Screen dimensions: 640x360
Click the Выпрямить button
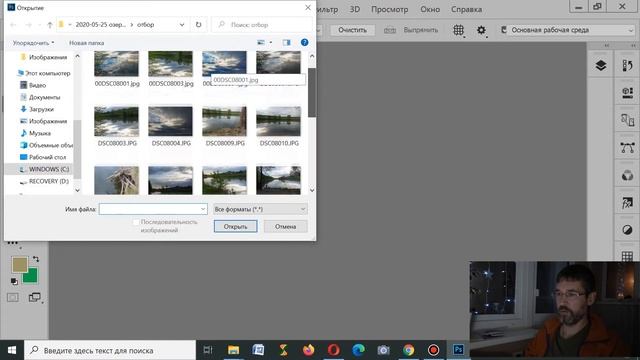point(420,30)
